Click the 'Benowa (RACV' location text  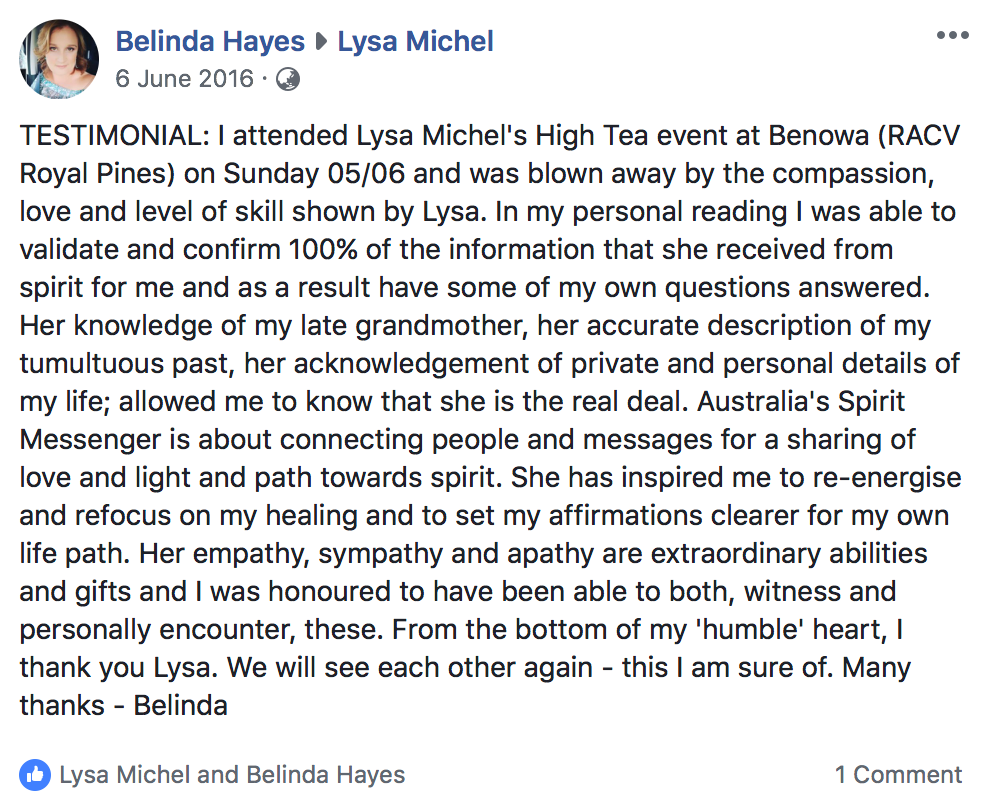coord(864,136)
